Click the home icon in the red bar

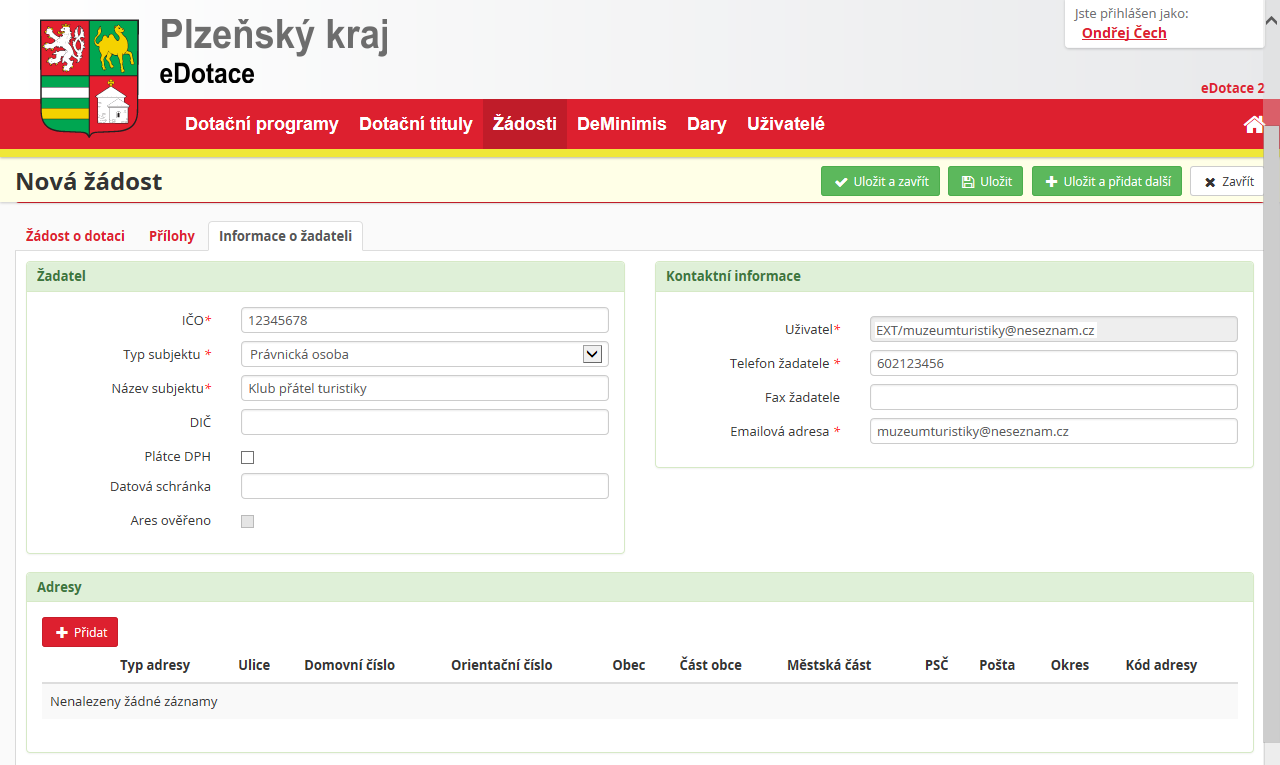click(1253, 124)
